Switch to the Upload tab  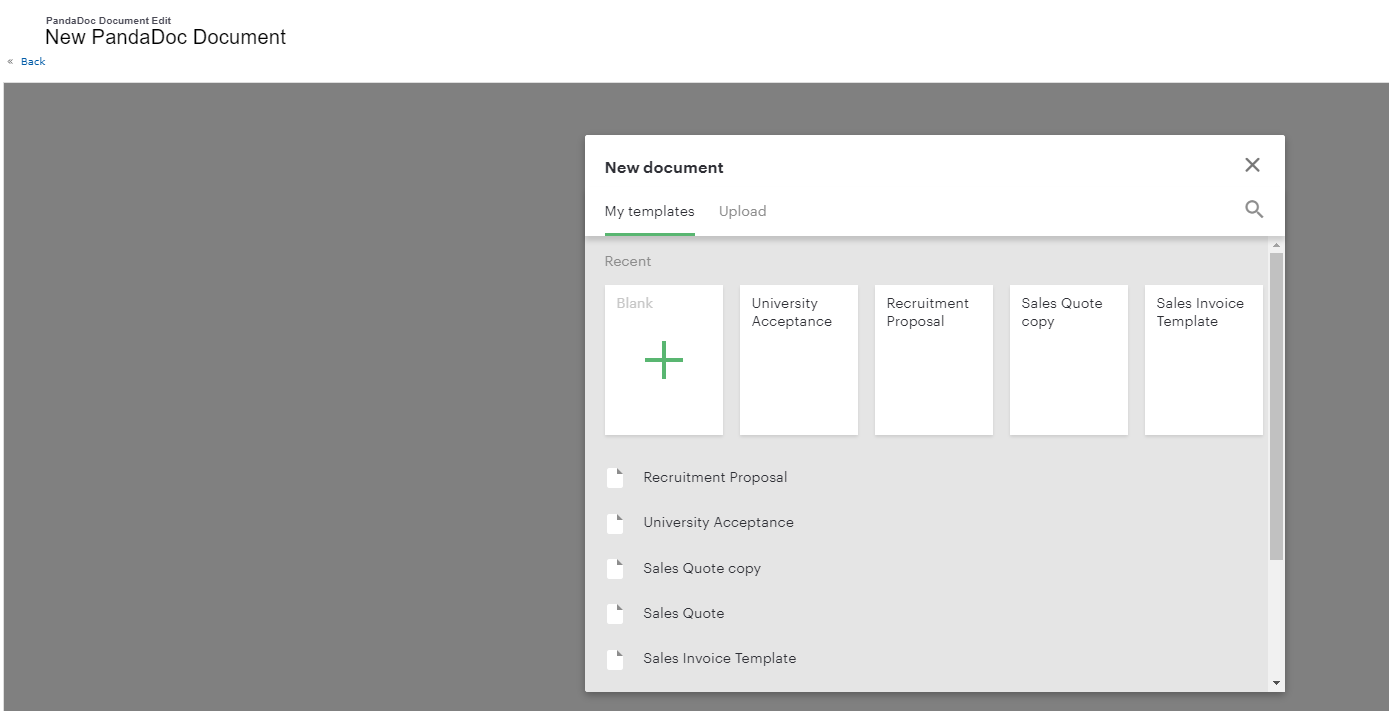(x=743, y=211)
